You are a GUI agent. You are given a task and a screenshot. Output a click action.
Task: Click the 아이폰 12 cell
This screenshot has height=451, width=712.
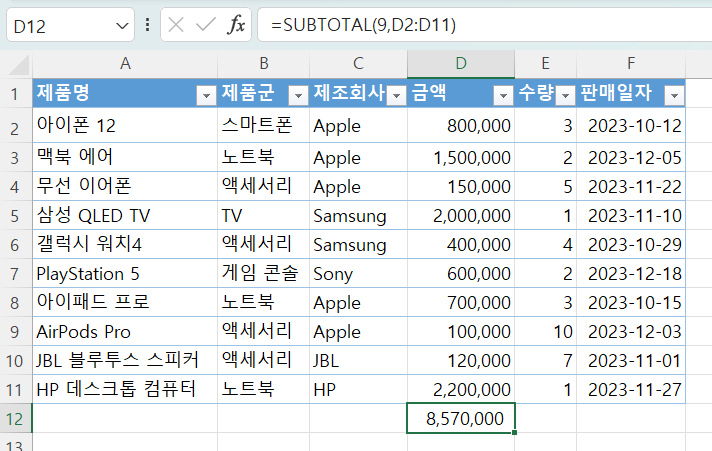pos(125,125)
